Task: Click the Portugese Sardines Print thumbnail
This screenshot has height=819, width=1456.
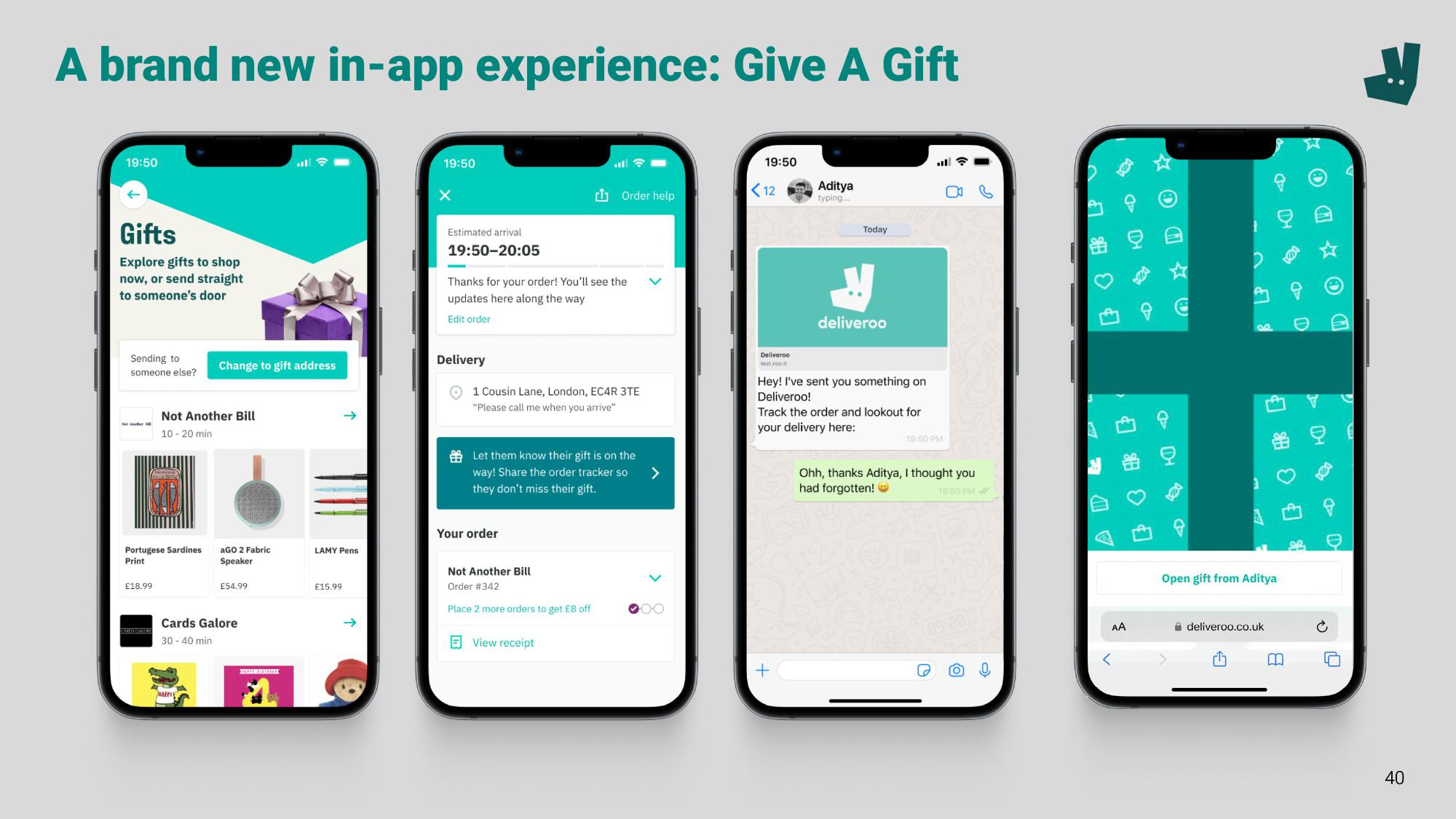Action: click(164, 492)
